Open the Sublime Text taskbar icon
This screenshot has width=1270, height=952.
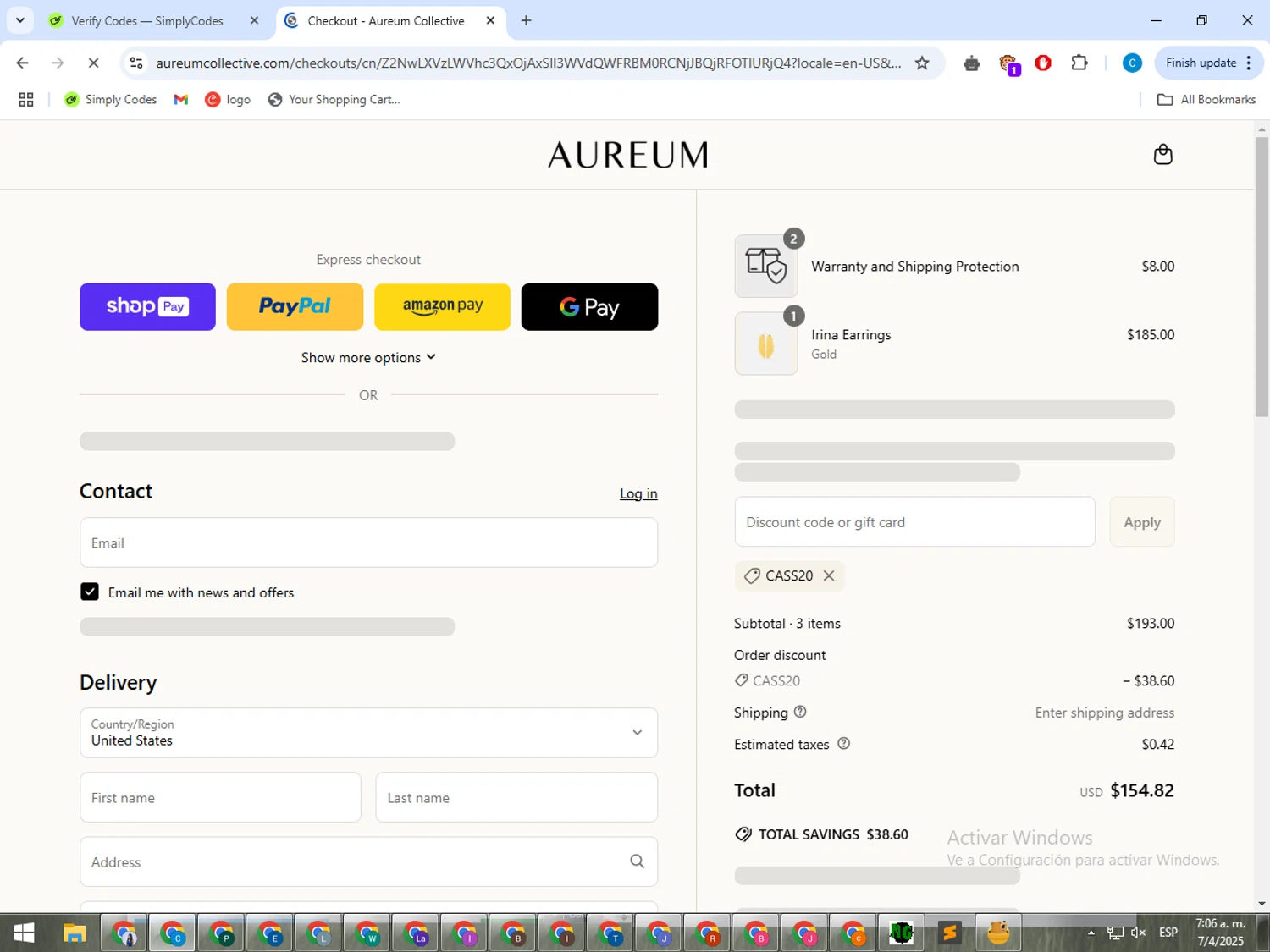(949, 933)
